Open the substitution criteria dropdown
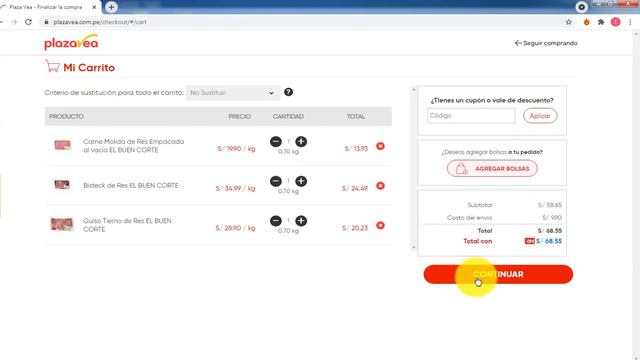 click(x=233, y=93)
